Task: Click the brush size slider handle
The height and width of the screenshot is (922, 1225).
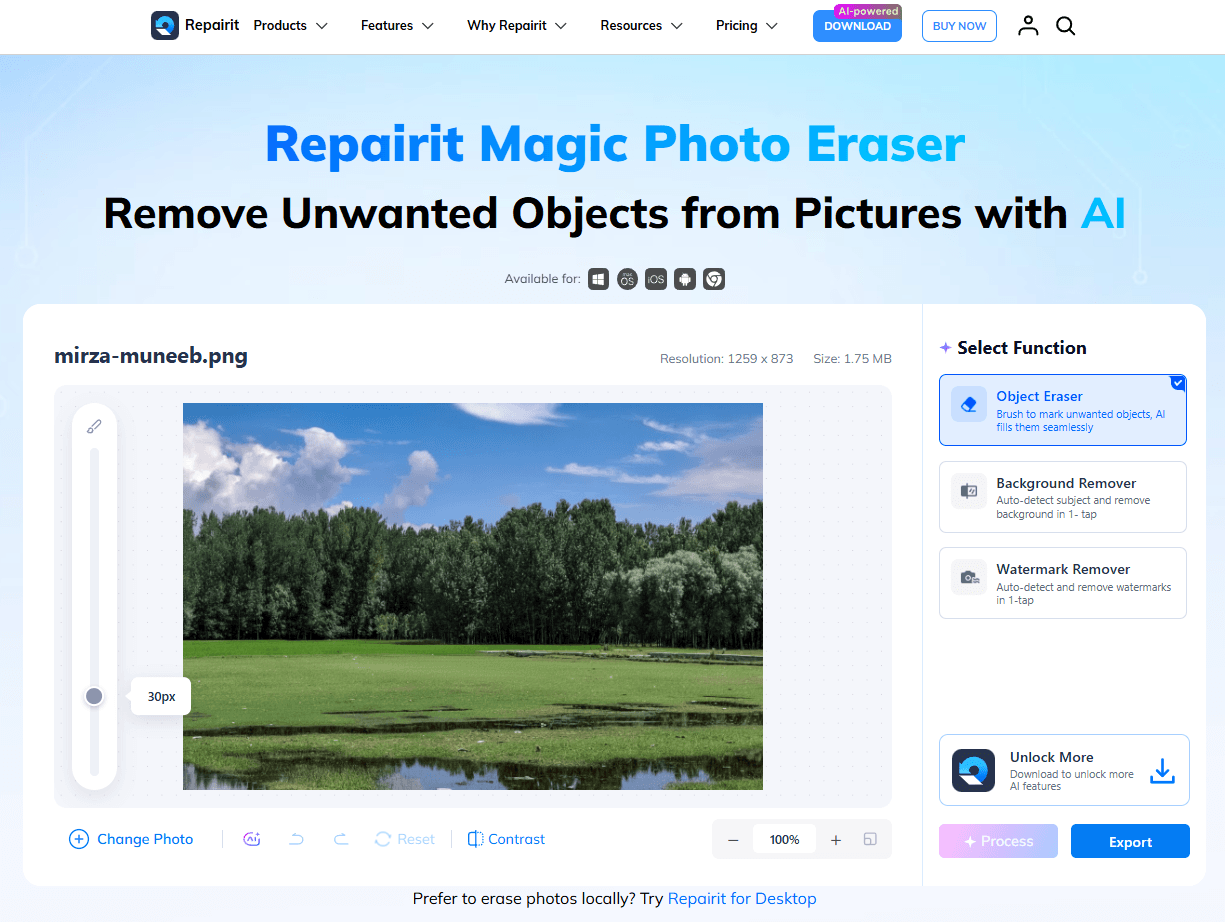Action: [94, 696]
